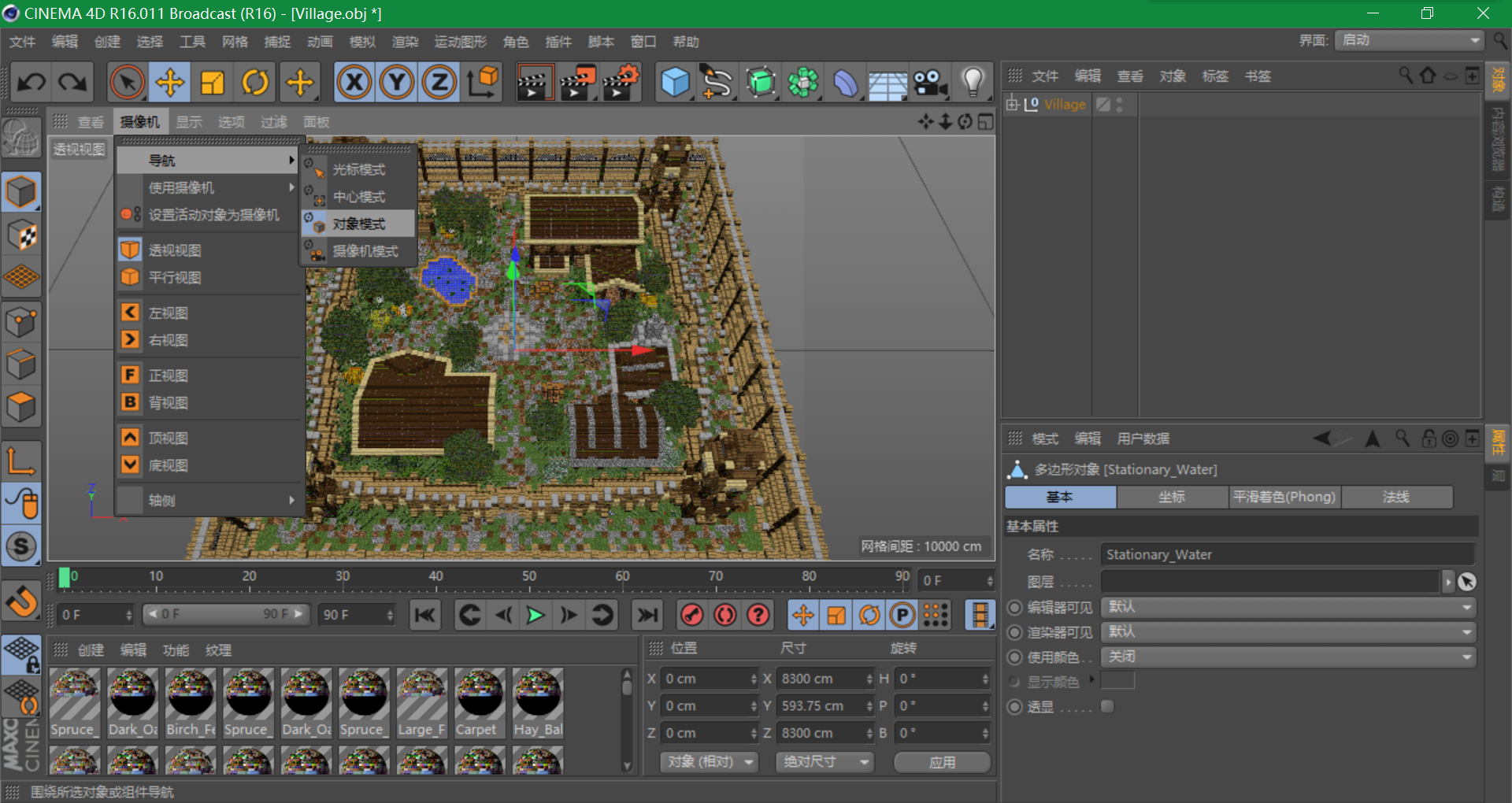Click Go to Start playback button
Image resolution: width=1512 pixels, height=803 pixels.
(425, 615)
